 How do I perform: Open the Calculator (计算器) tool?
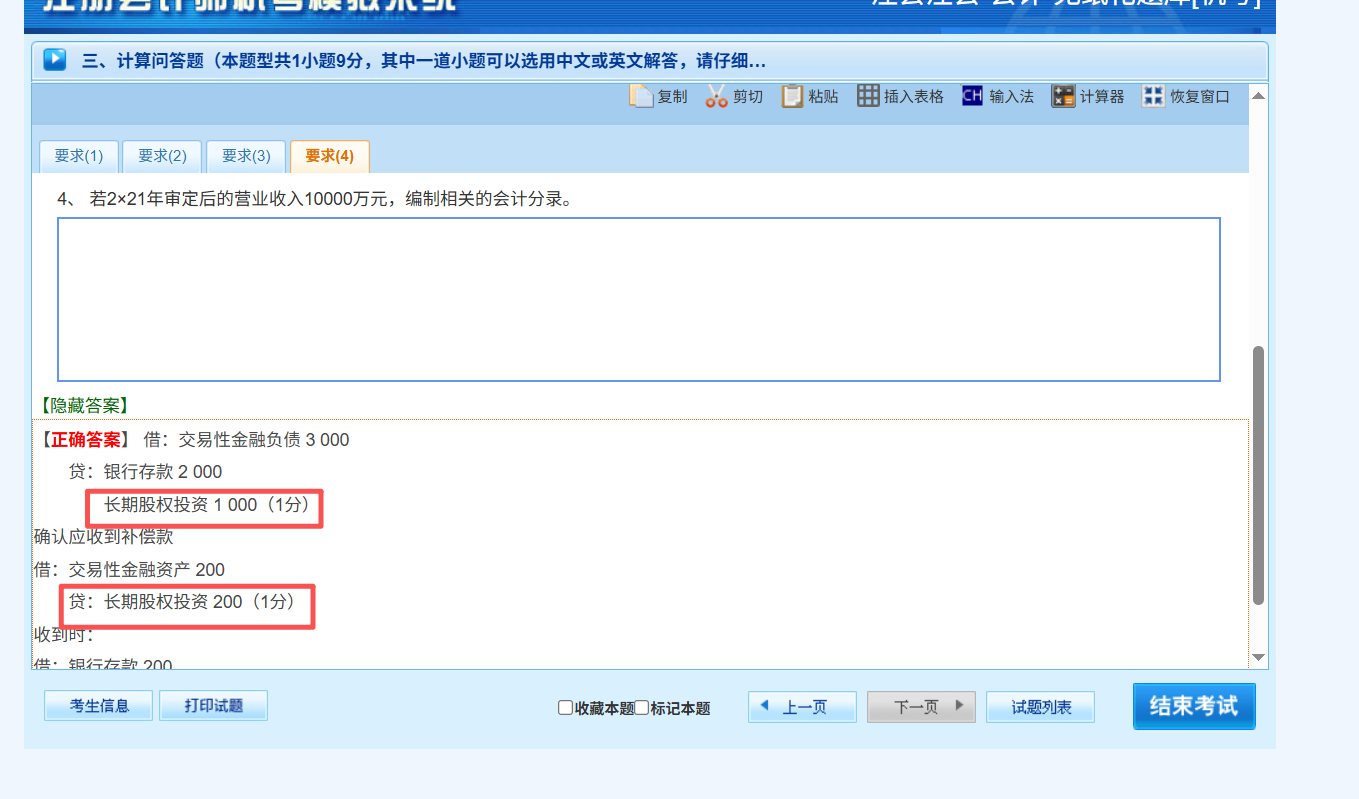click(x=1062, y=96)
